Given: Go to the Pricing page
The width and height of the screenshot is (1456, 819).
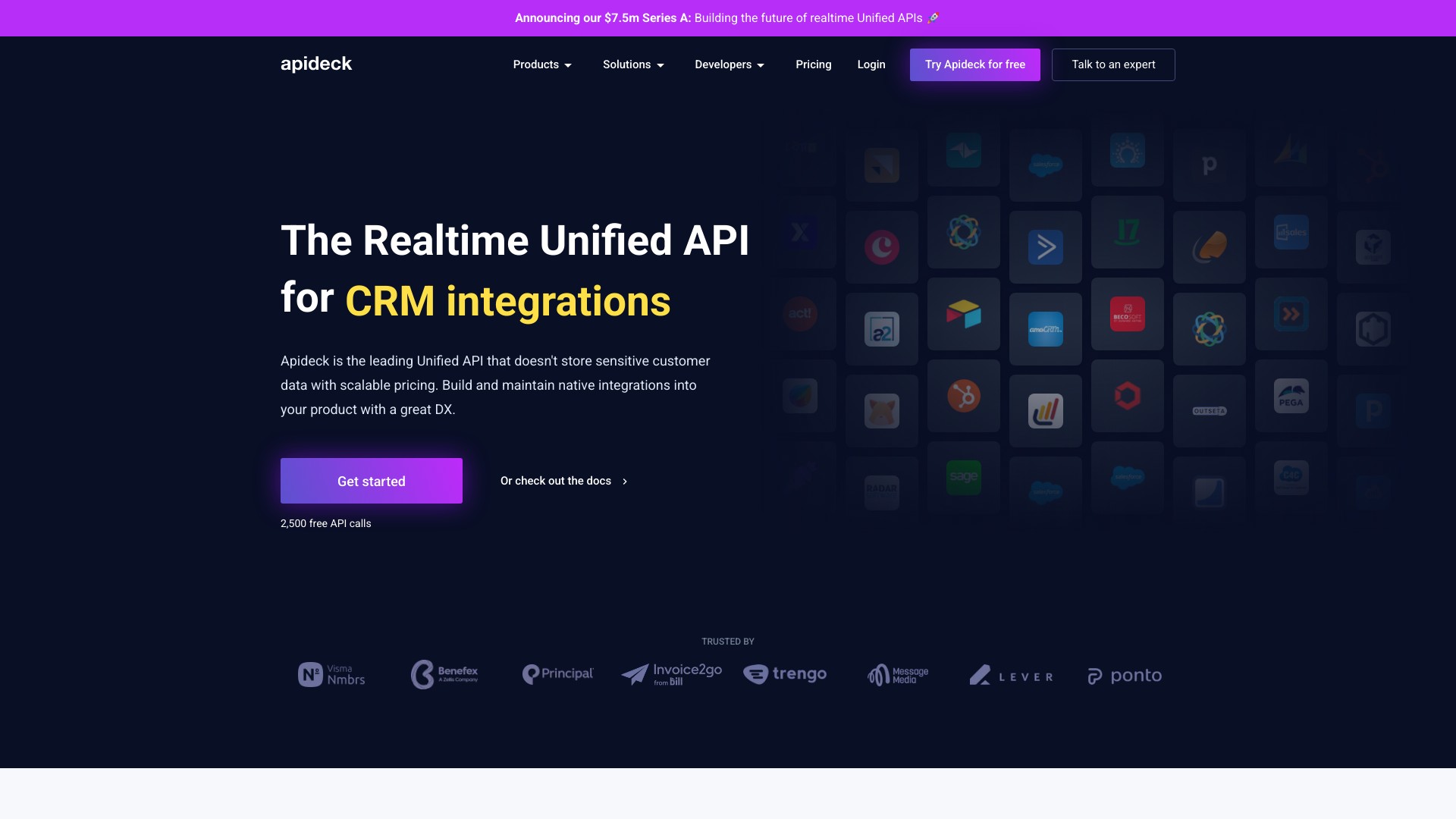Looking at the screenshot, I should pos(813,64).
